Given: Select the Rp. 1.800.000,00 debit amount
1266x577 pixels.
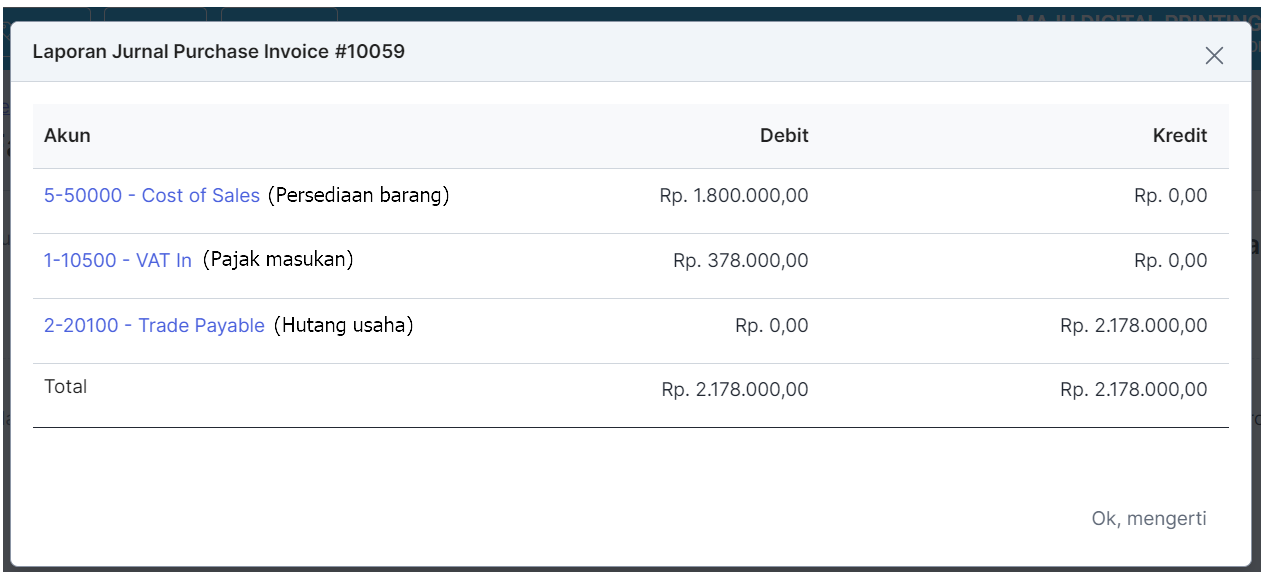Looking at the screenshot, I should click(734, 196).
